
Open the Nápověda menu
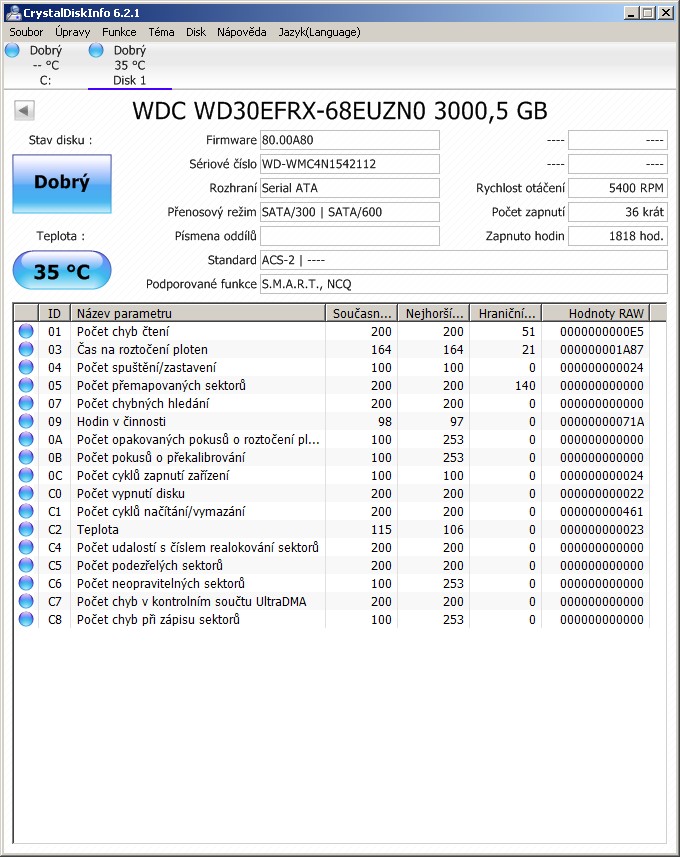(x=242, y=32)
